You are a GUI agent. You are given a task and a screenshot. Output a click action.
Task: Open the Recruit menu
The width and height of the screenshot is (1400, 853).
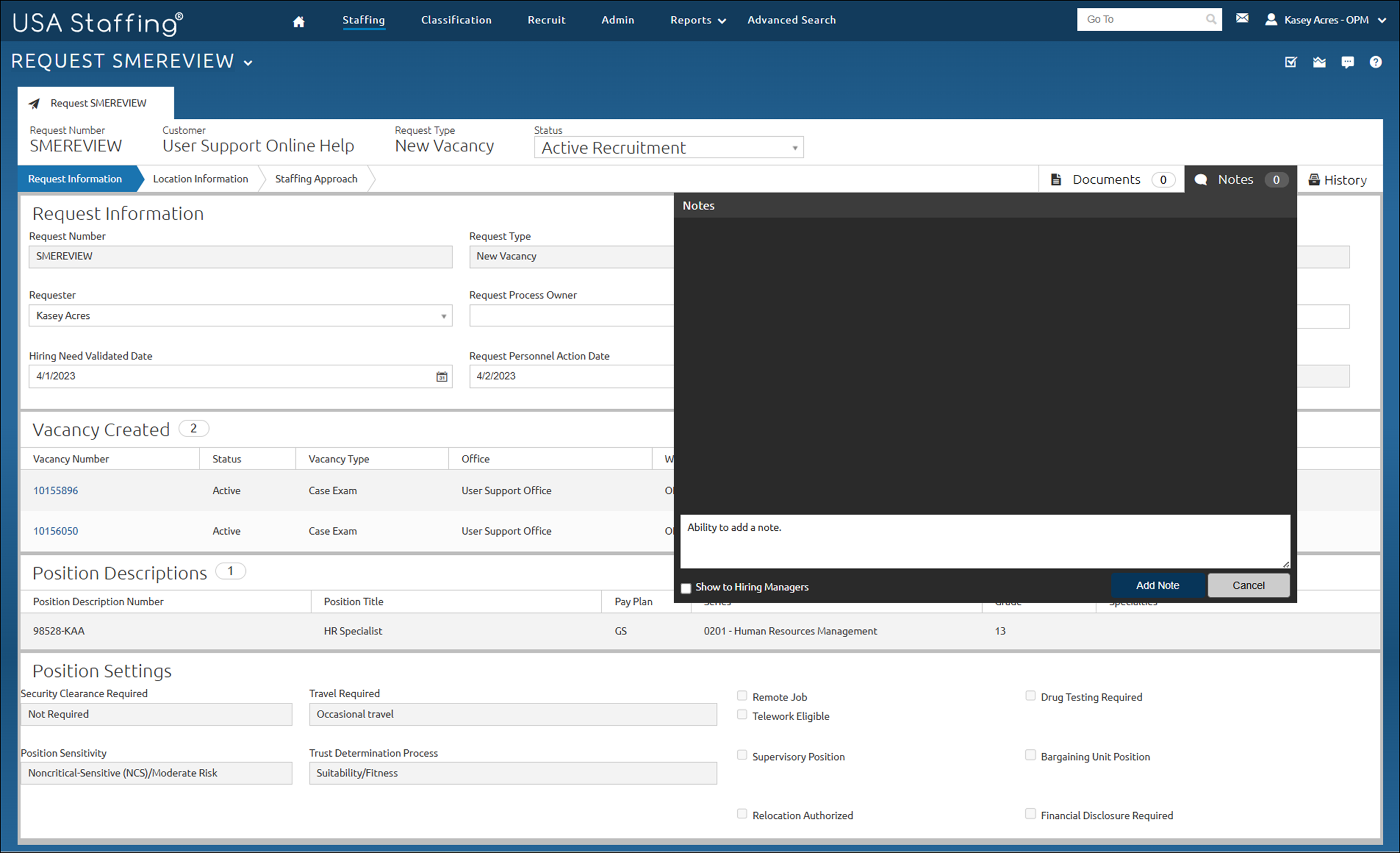(547, 20)
